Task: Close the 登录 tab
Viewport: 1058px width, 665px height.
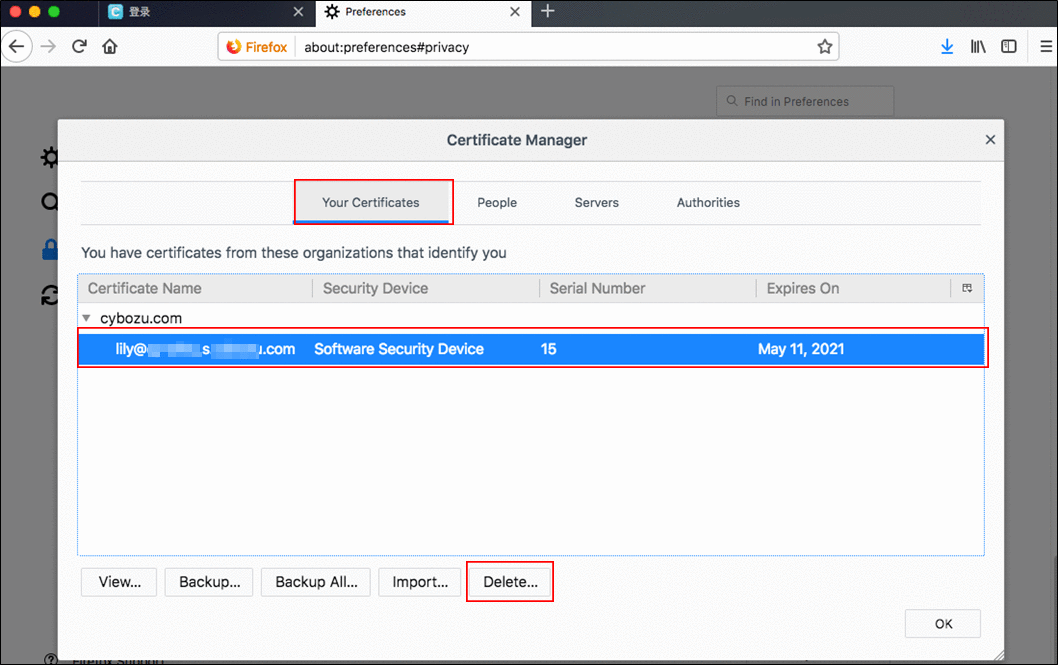Action: pos(298,12)
